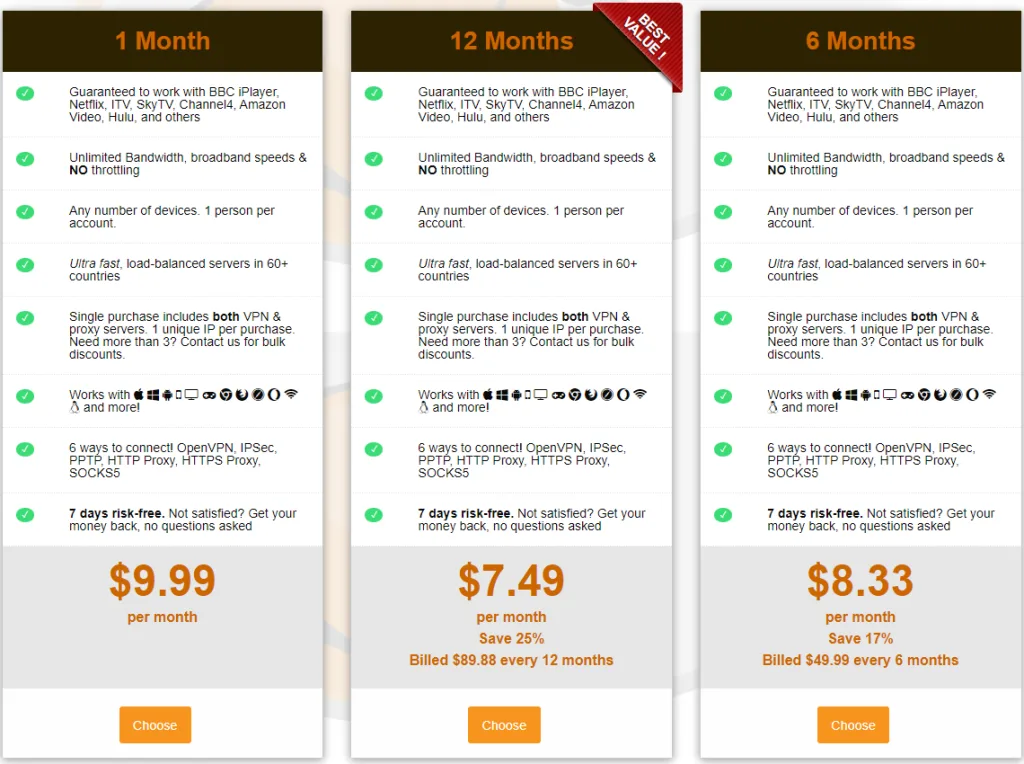The width and height of the screenshot is (1024, 764).
Task: Click the gamepad icon in the 12 Months plan
Action: [557, 395]
